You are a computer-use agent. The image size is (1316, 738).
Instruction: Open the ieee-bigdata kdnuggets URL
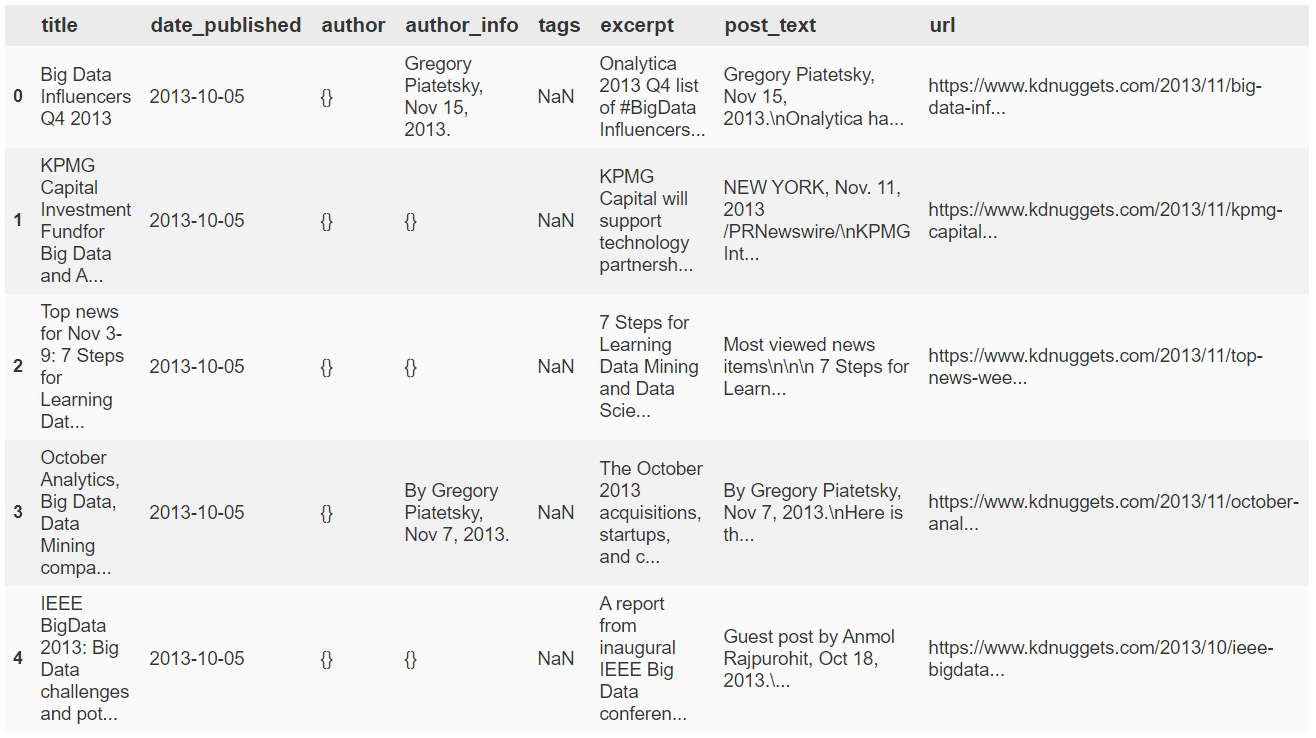tap(1100, 659)
